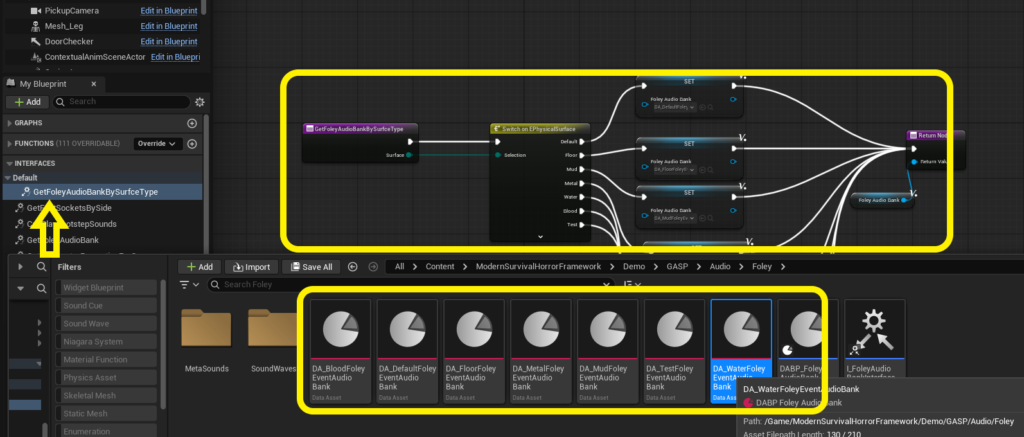Toggle the Widget Blueprint filter
This screenshot has height=437, width=1024.
(106, 287)
